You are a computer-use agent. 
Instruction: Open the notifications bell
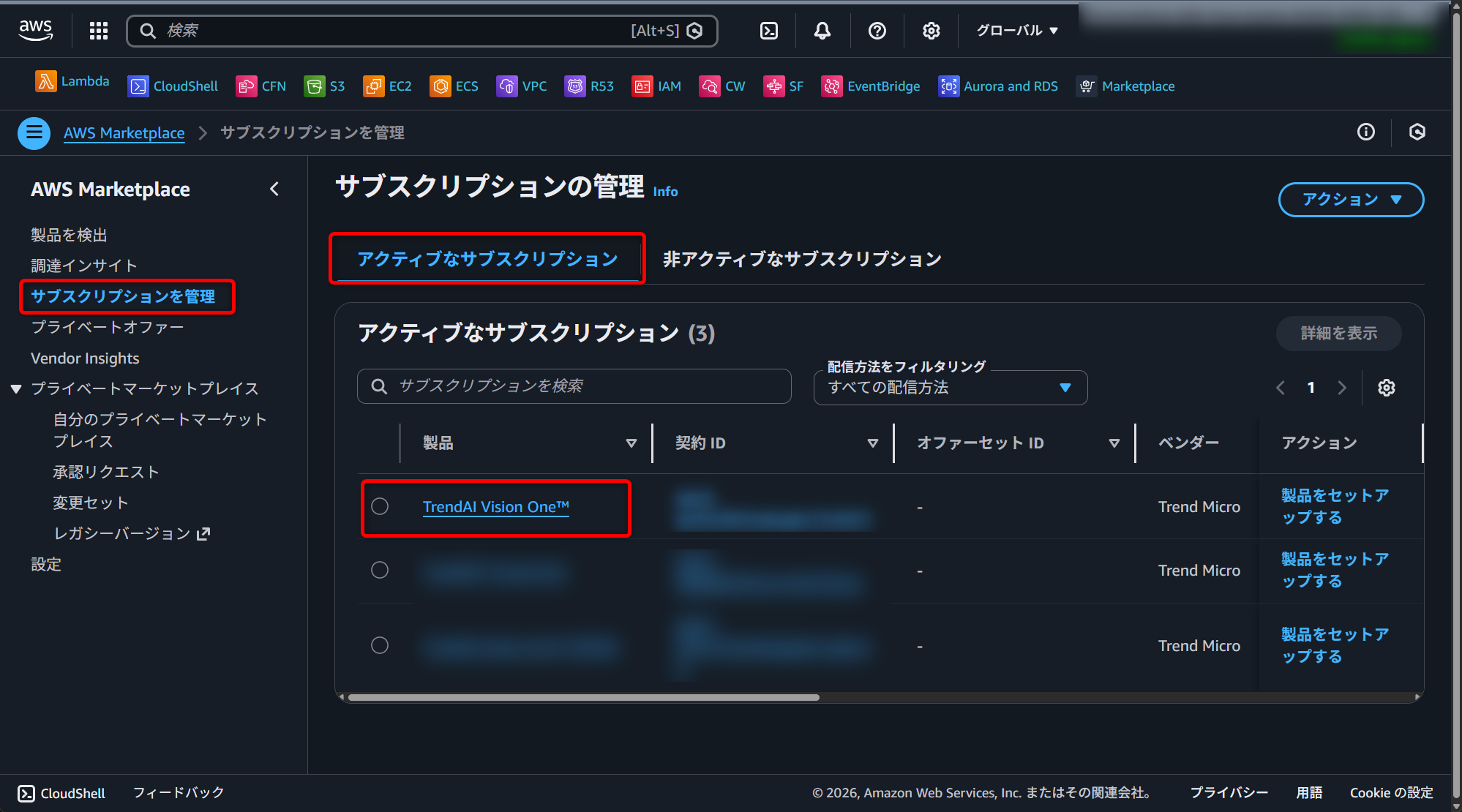822,31
